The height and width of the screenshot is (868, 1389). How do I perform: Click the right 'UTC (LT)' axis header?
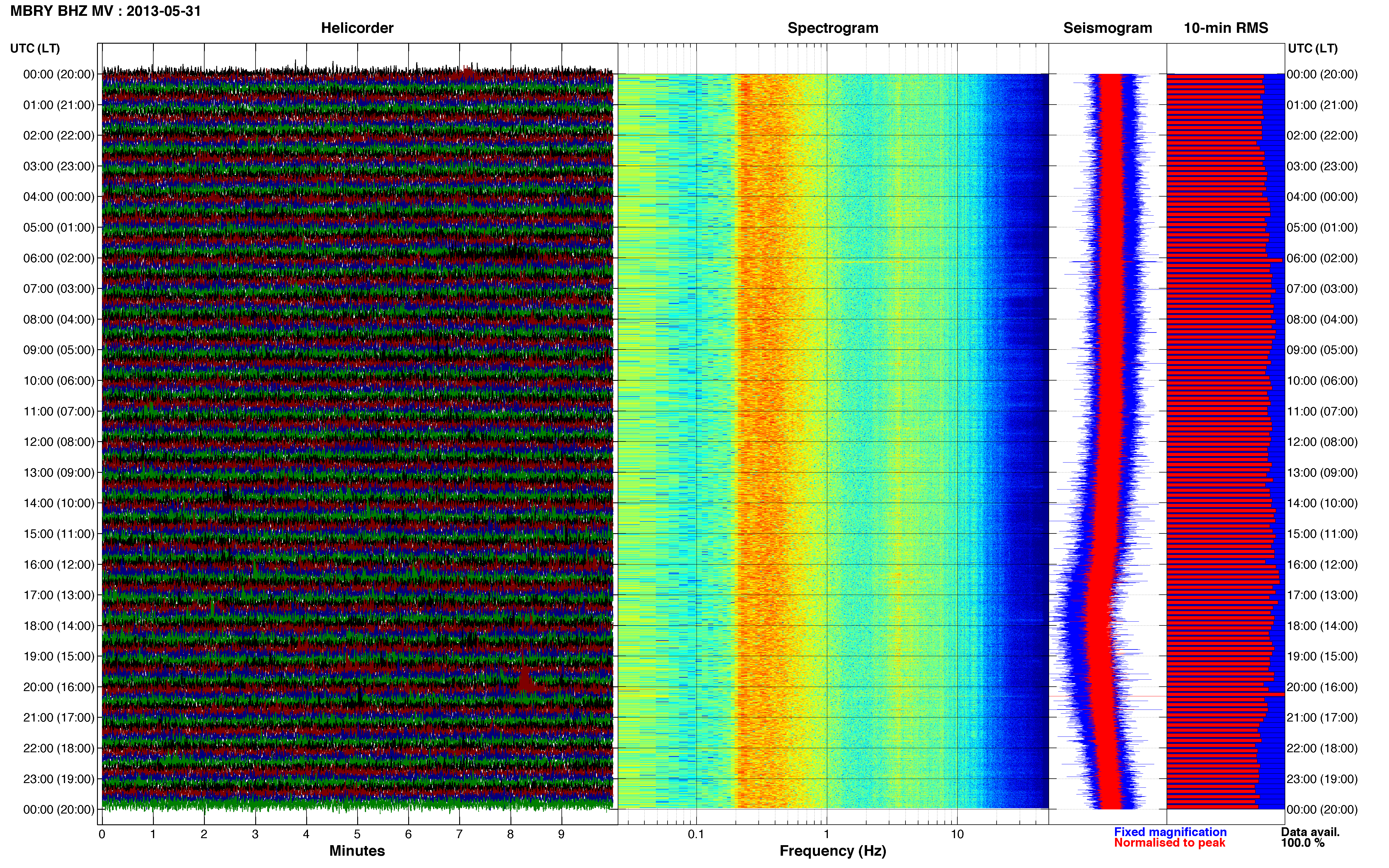point(1313,48)
